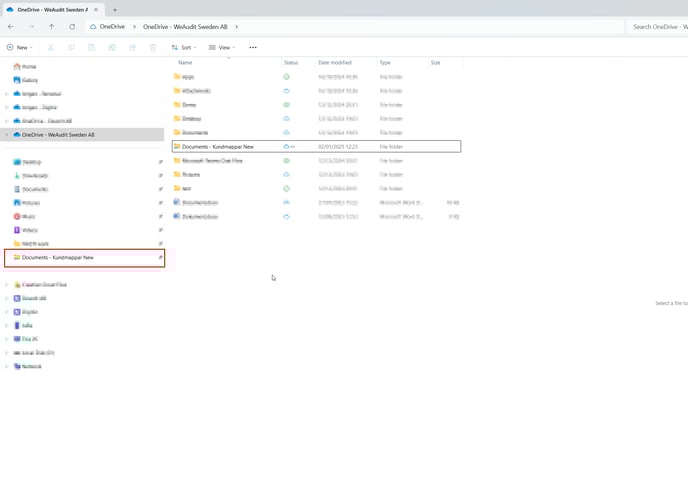This screenshot has height=491, width=688.
Task: Sort by the Status column header
Action: click(290, 63)
